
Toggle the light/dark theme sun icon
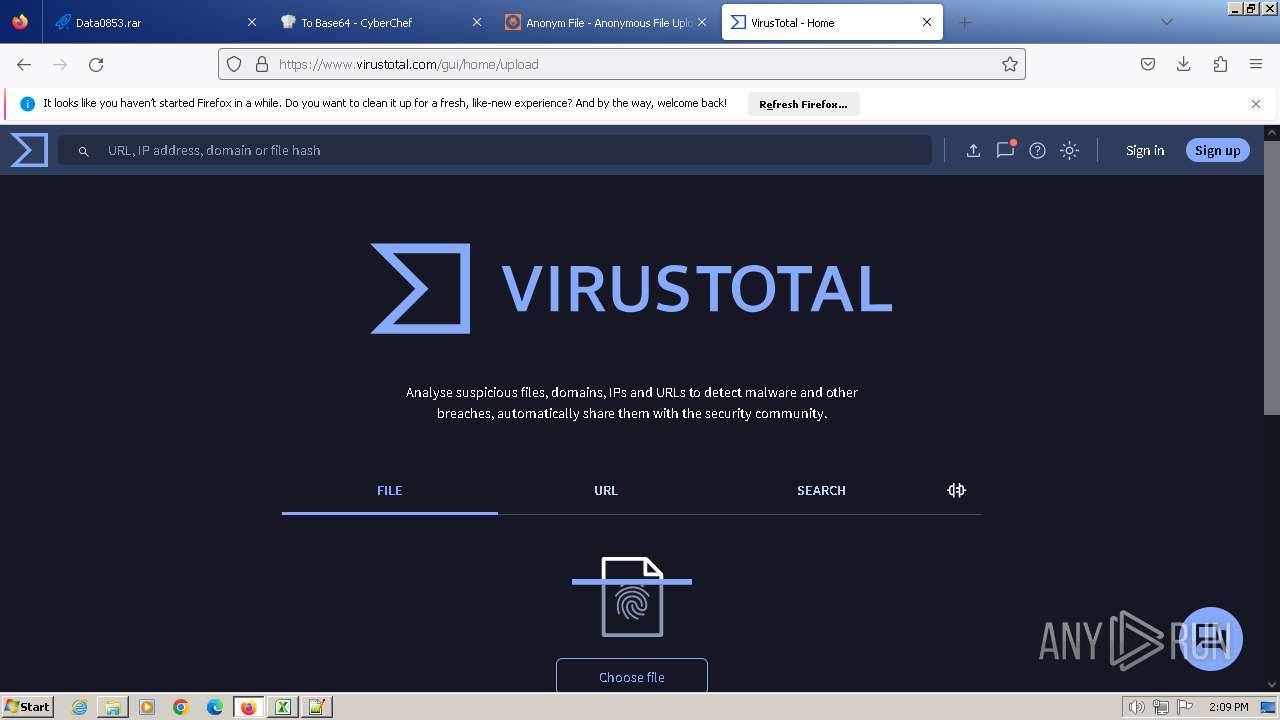1070,150
